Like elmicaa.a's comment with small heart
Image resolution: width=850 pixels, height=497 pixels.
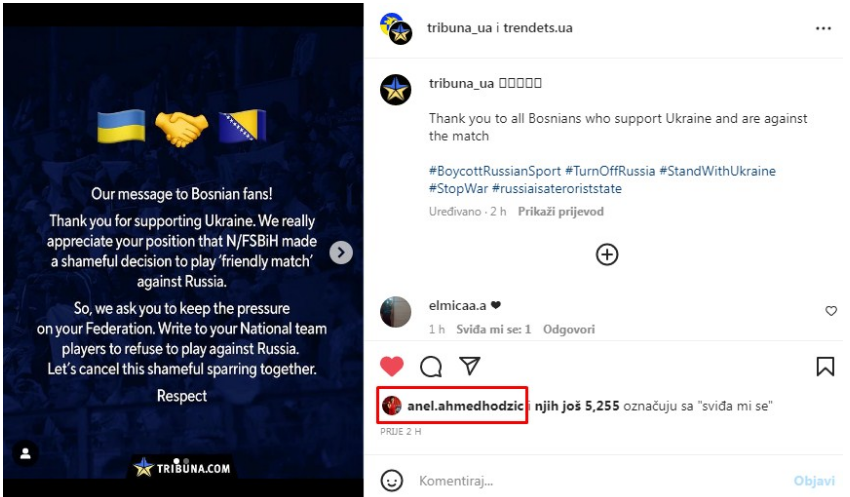(x=830, y=311)
